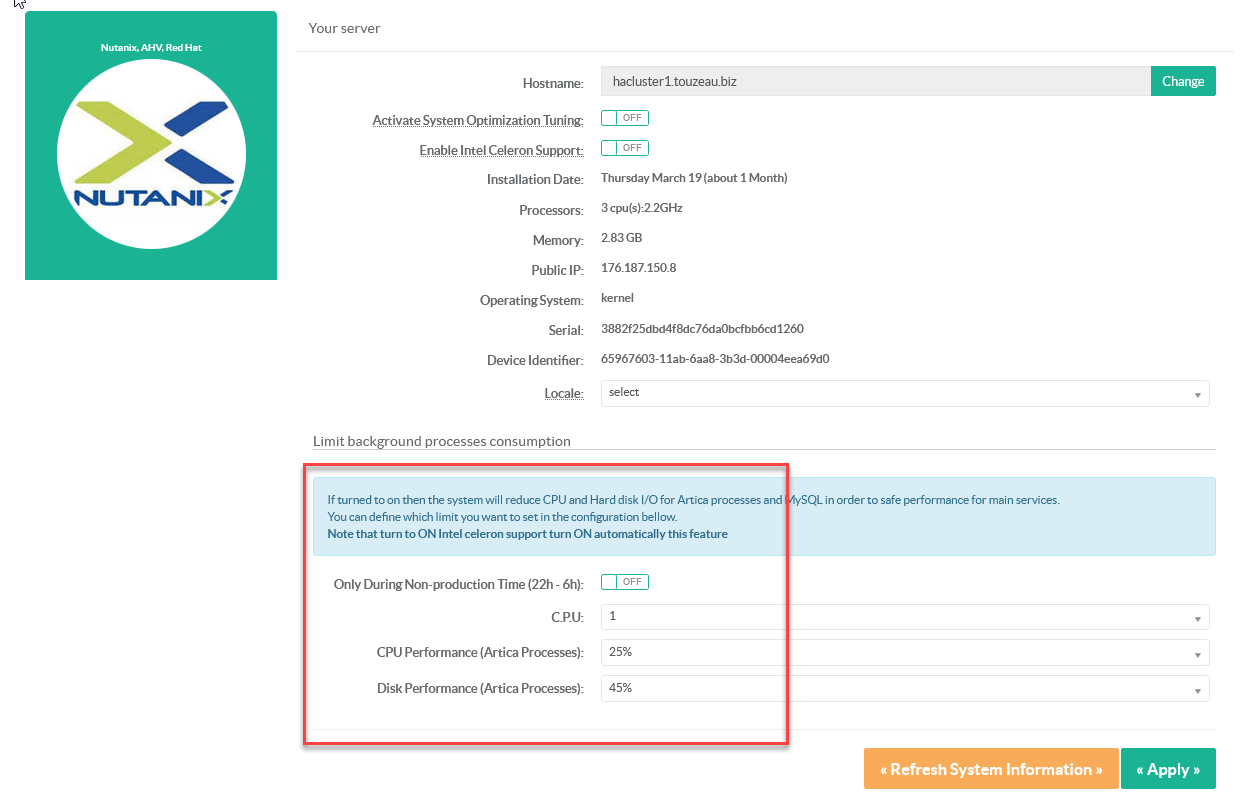The height and width of the screenshot is (793, 1244).
Task: Enable the Intel Celeron Support switch
Action: [624, 148]
